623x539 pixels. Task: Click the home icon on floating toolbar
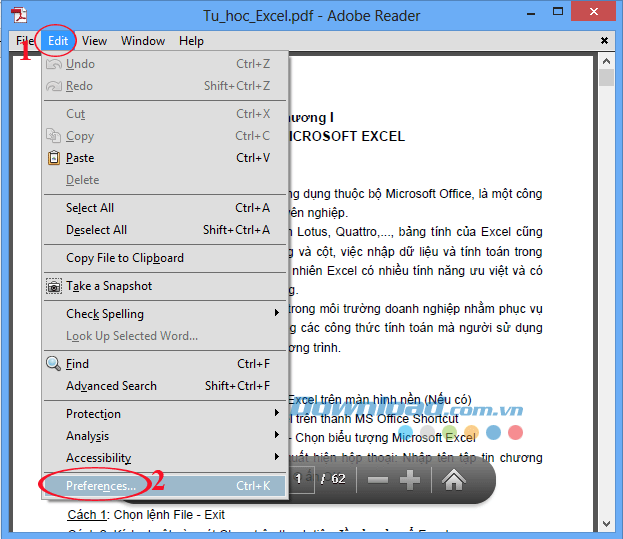pos(454,480)
